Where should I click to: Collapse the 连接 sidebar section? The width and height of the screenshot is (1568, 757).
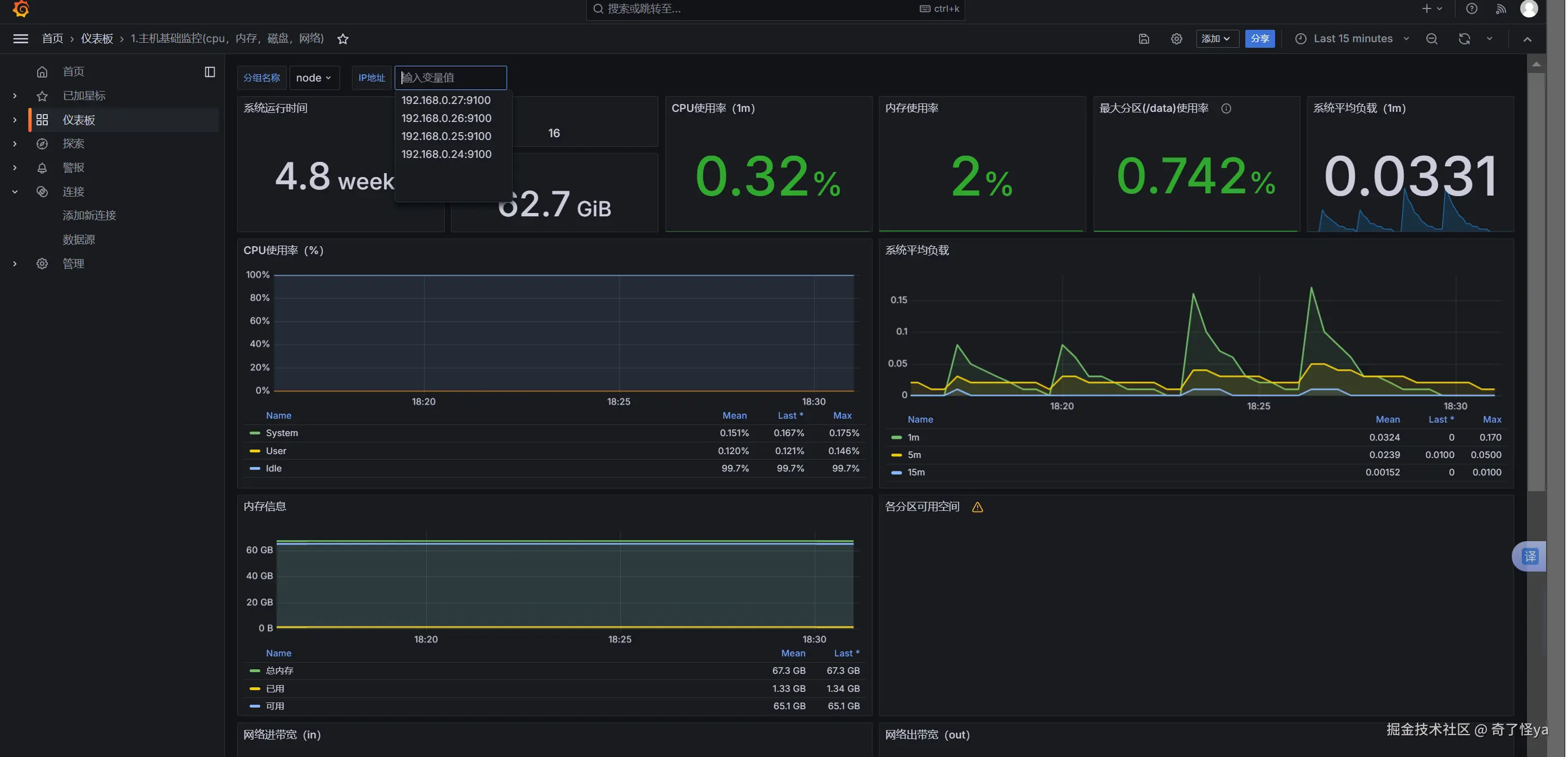pyautogui.click(x=15, y=192)
